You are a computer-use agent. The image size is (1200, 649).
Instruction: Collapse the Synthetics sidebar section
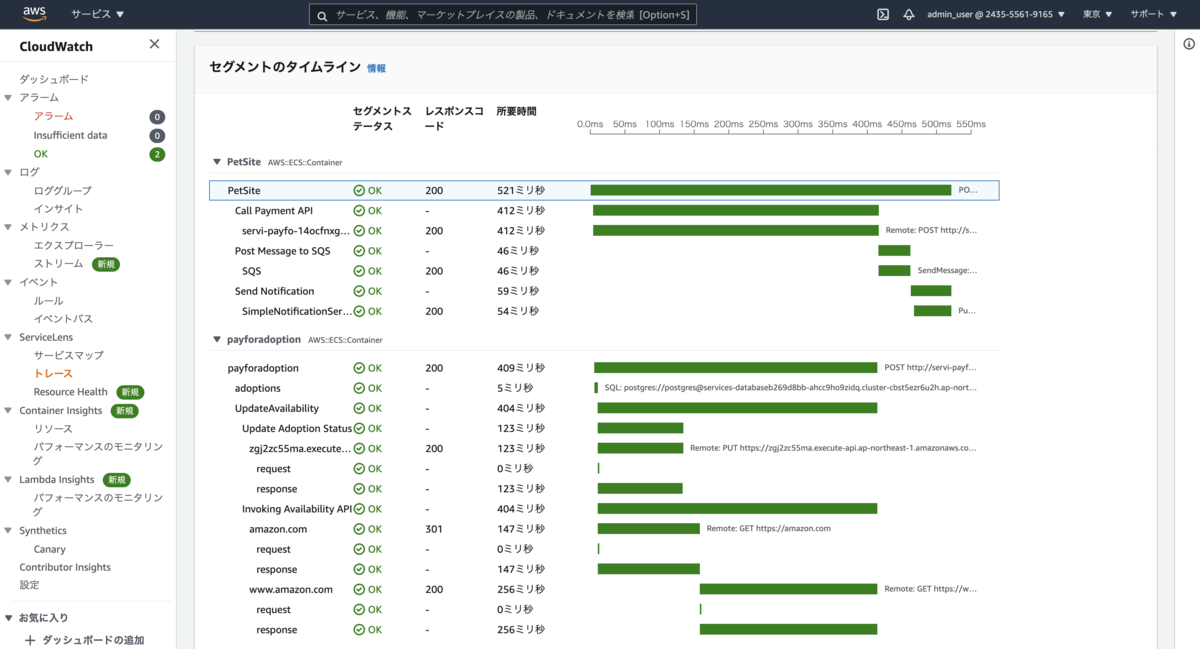[9, 531]
